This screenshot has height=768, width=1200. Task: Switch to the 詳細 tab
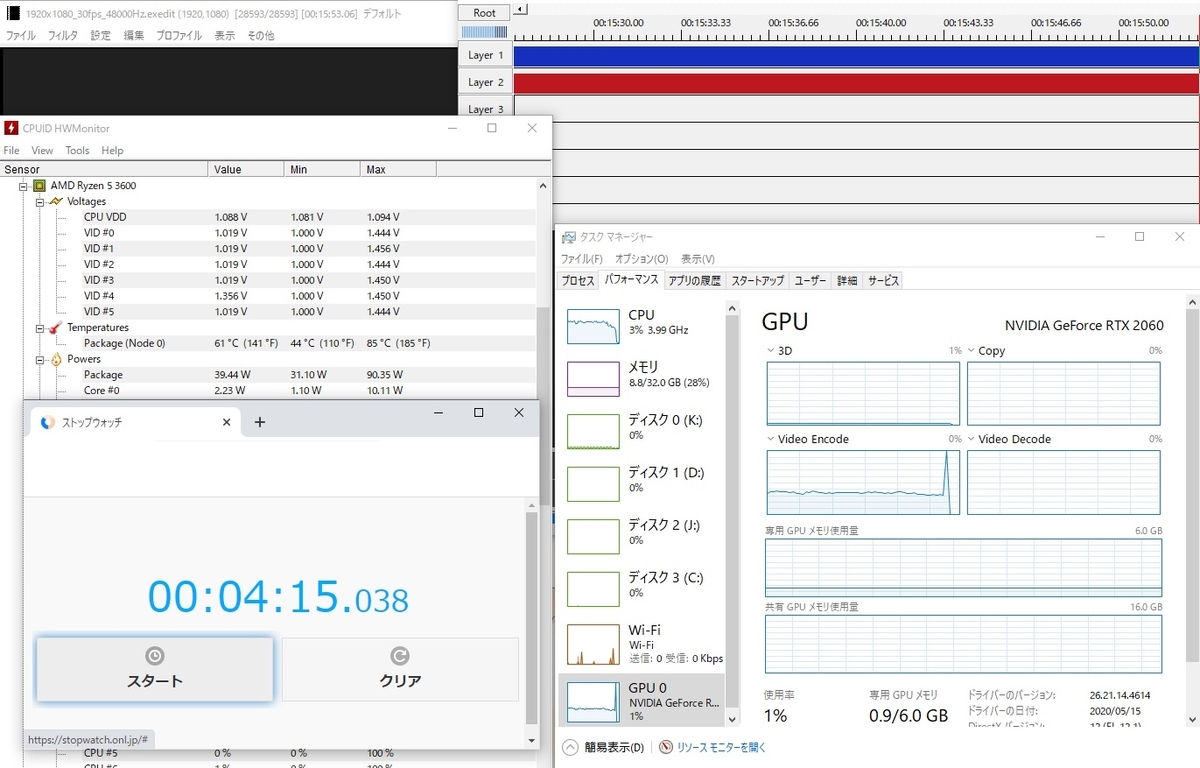[846, 281]
